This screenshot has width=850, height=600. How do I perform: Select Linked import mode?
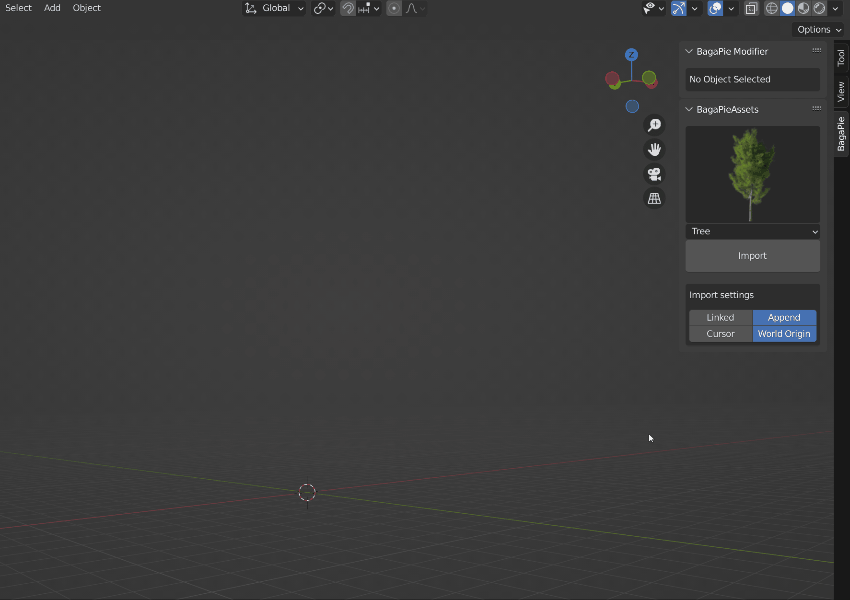pos(720,317)
